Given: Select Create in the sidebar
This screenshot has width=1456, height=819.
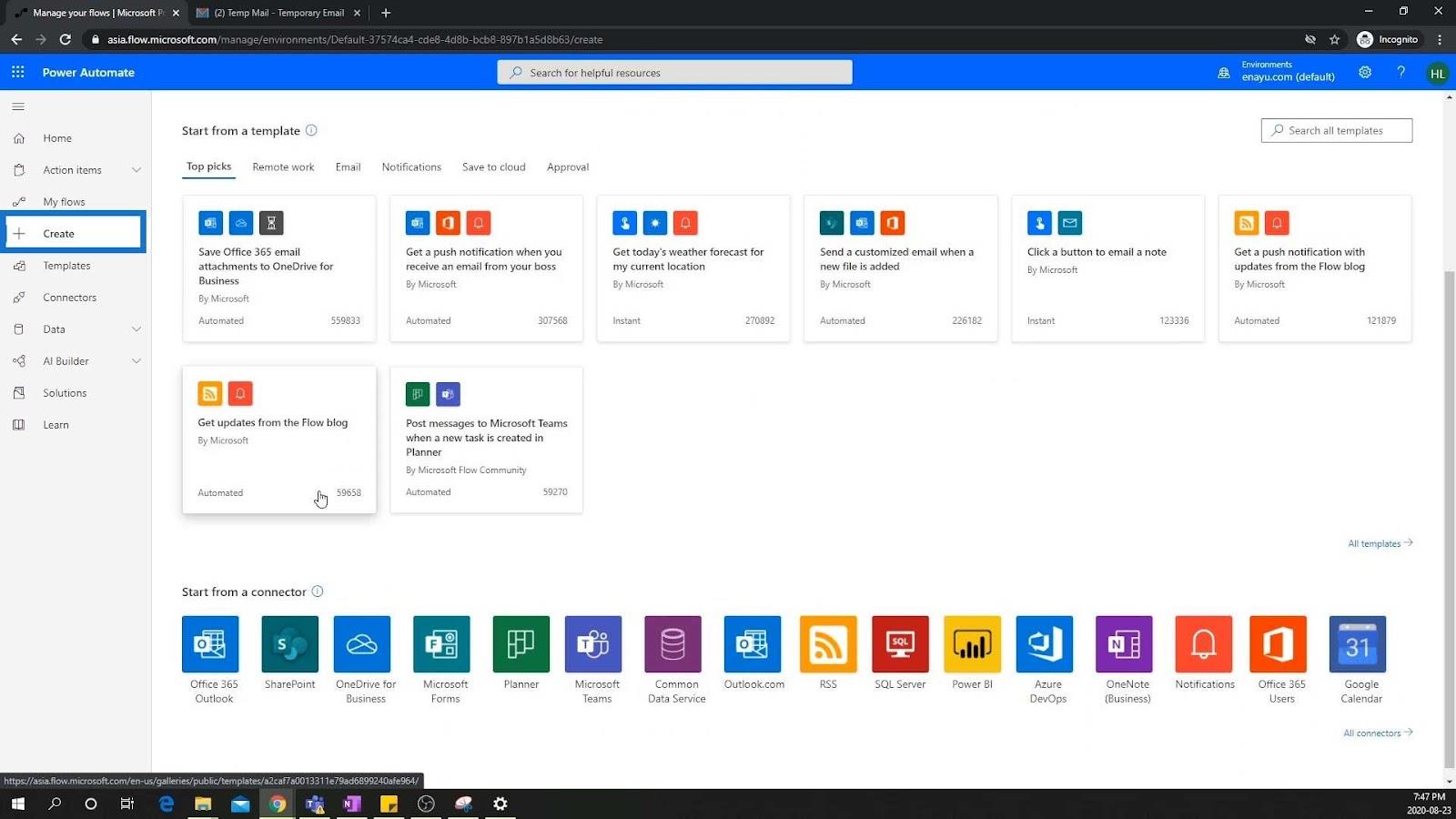Looking at the screenshot, I should (x=76, y=234).
